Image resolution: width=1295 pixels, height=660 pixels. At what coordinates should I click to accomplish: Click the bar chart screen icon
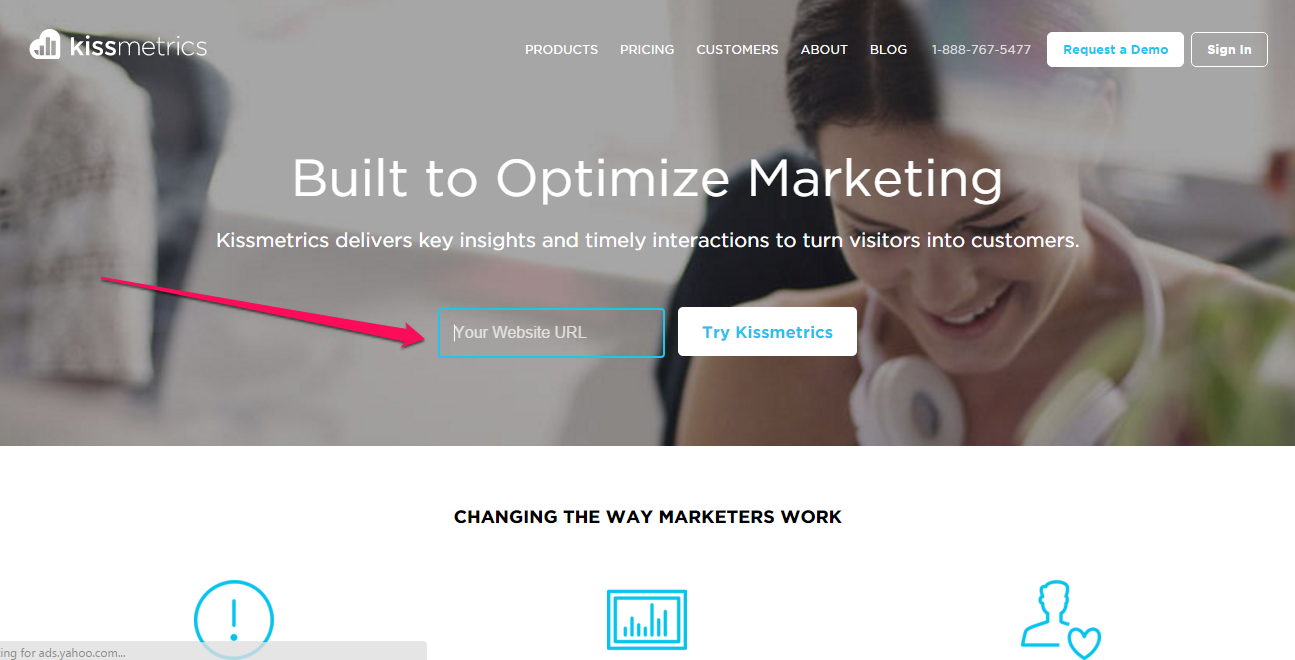point(647,620)
